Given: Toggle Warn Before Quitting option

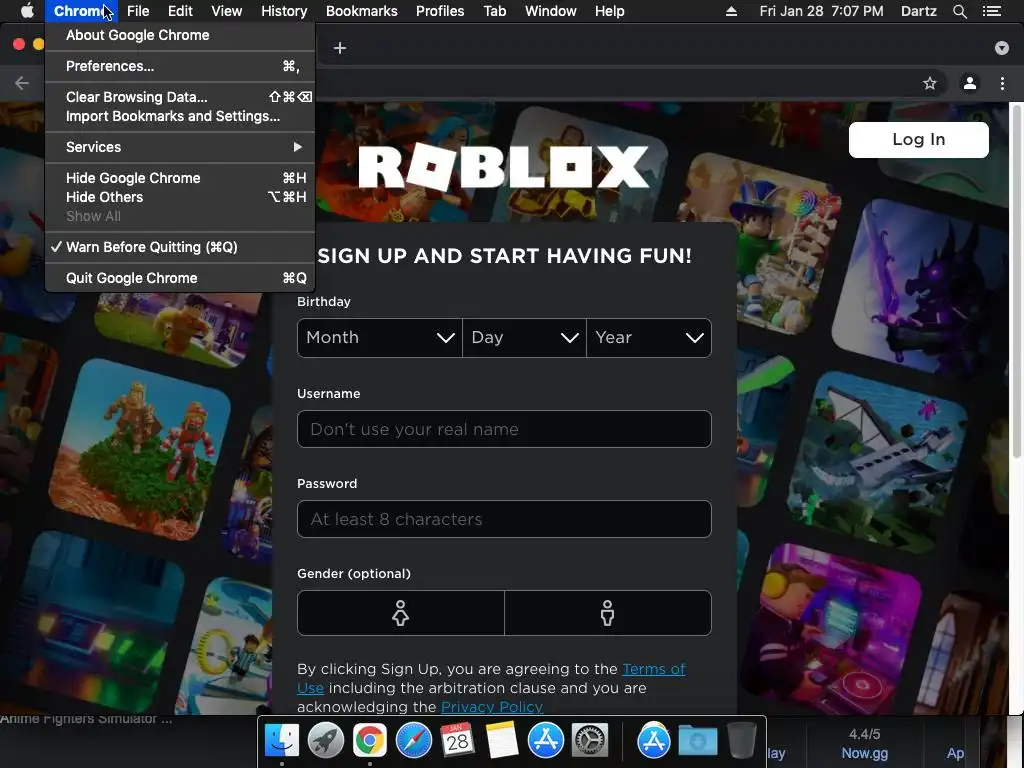Looking at the screenshot, I should point(180,247).
